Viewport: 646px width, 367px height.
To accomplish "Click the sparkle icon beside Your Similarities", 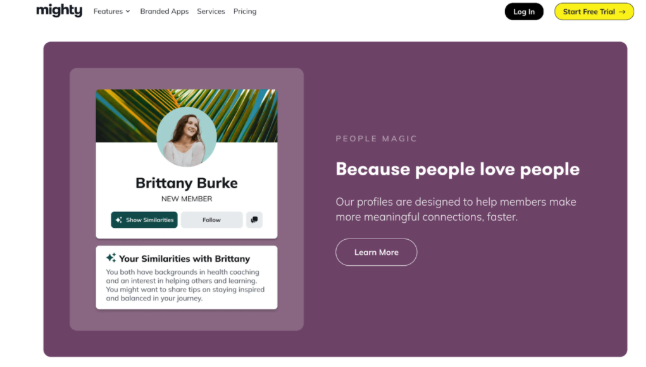I will (111, 258).
